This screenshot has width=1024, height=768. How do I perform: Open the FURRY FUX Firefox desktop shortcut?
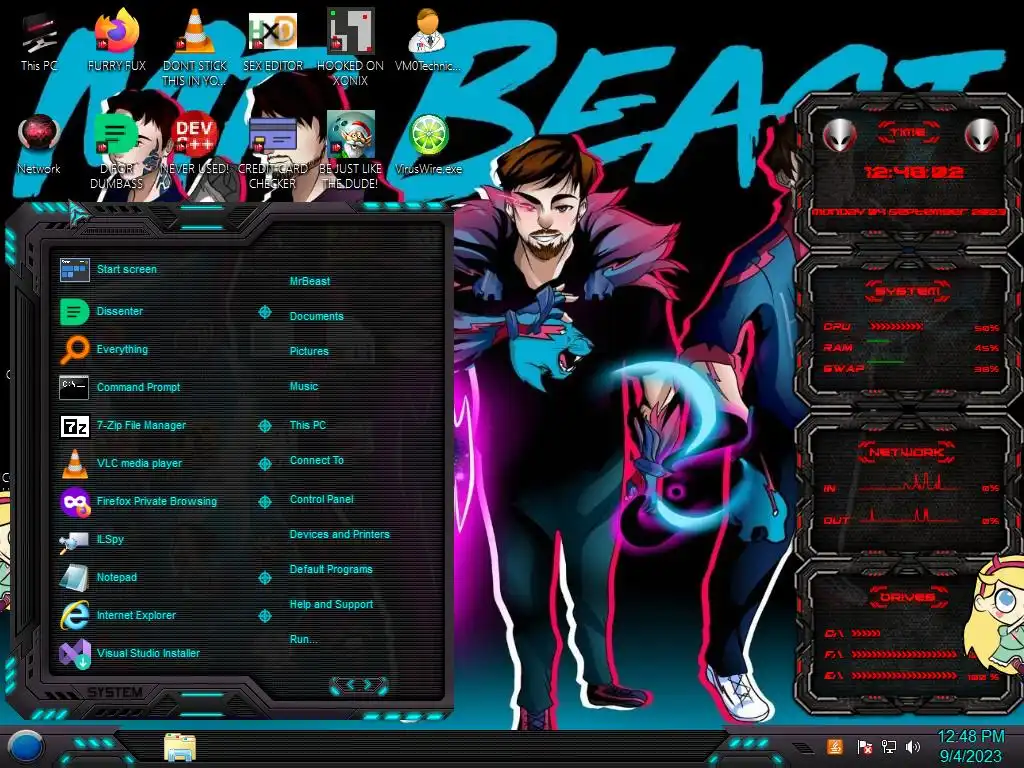coord(117,40)
